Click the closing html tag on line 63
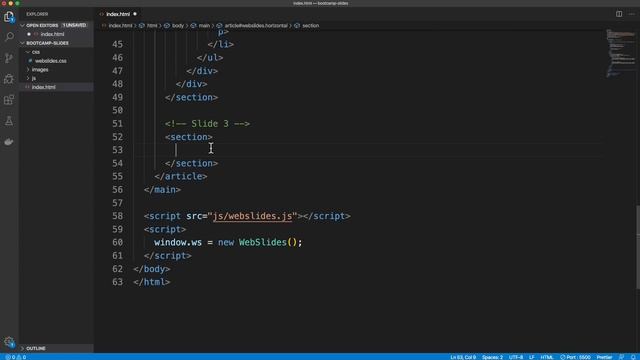 151,282
